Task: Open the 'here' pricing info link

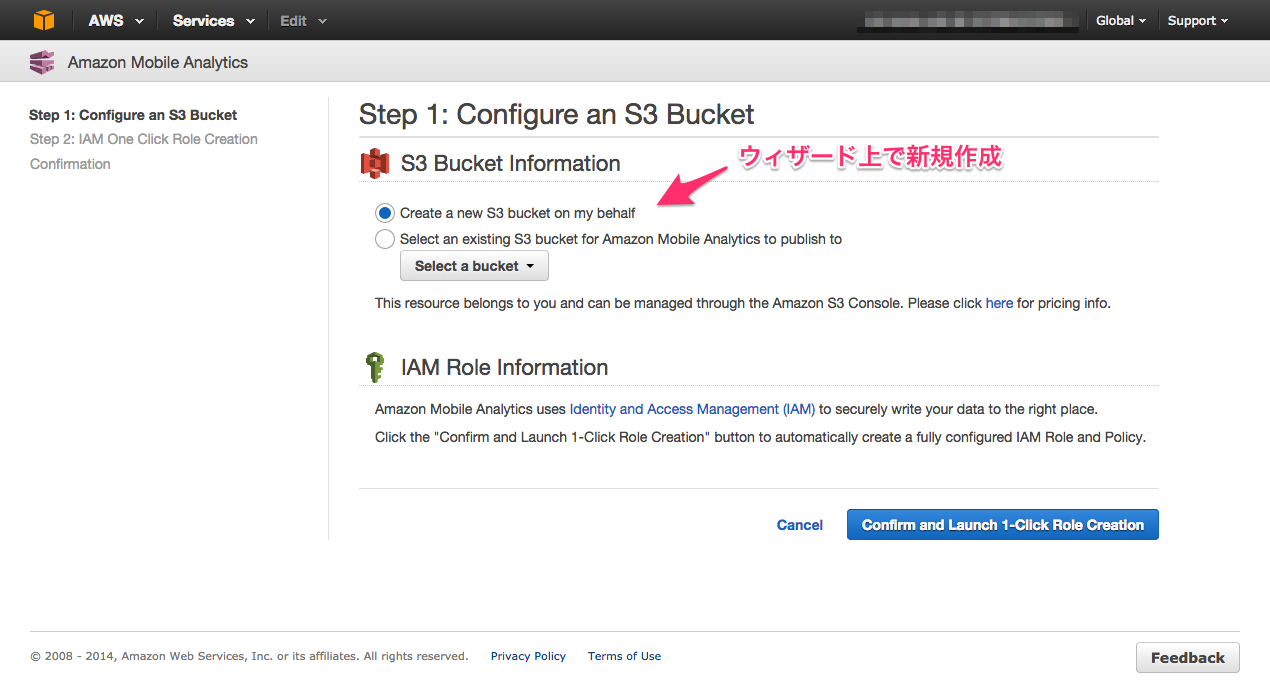Action: (999, 303)
